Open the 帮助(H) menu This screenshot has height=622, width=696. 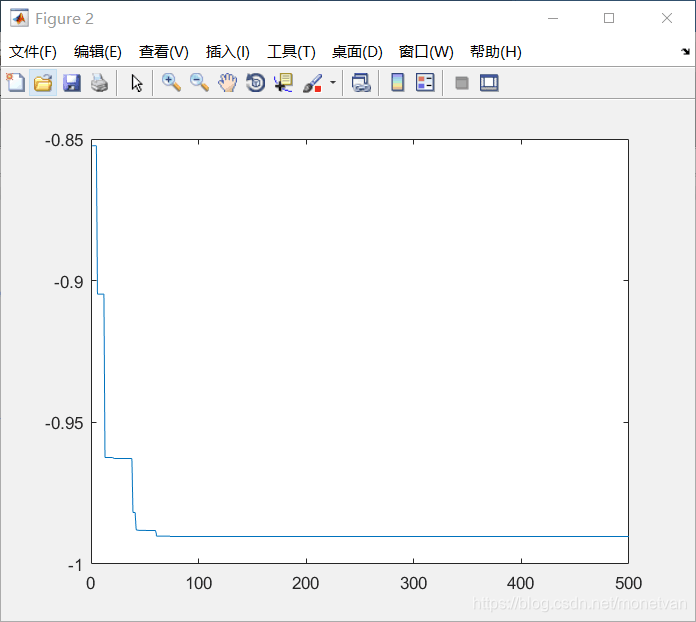(x=496, y=52)
